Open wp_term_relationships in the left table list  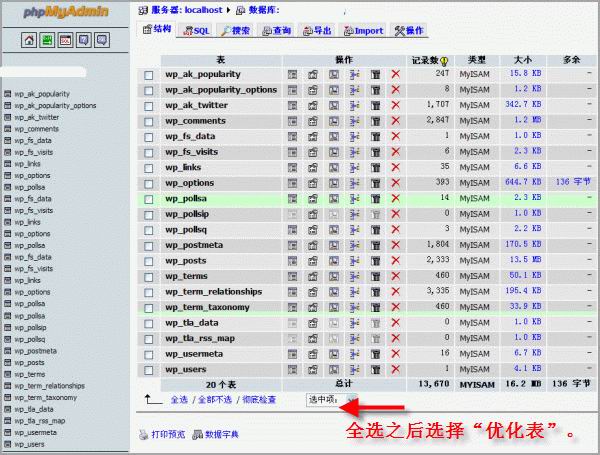pyautogui.click(x=50, y=386)
